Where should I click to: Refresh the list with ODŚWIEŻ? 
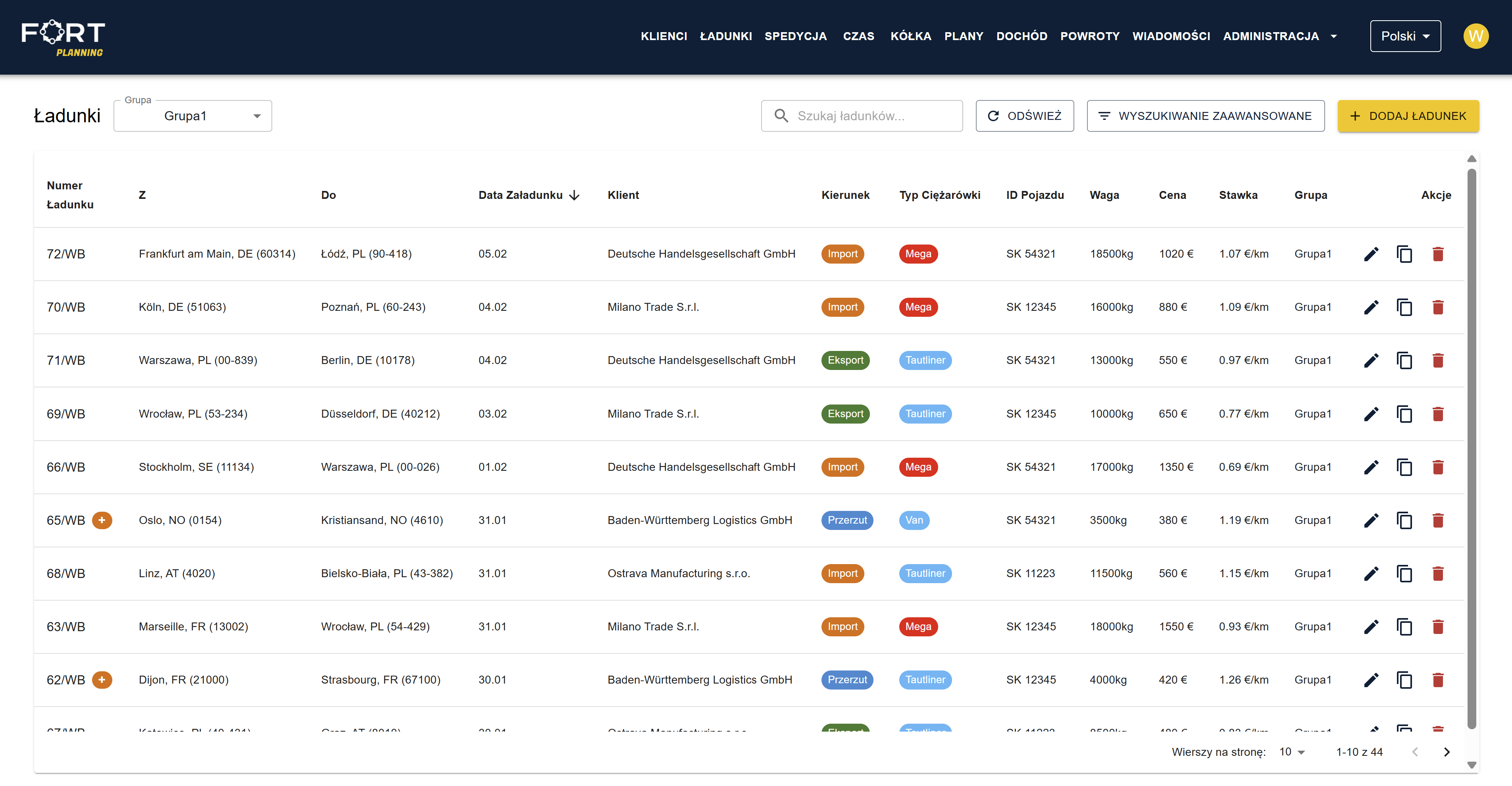coord(1025,116)
